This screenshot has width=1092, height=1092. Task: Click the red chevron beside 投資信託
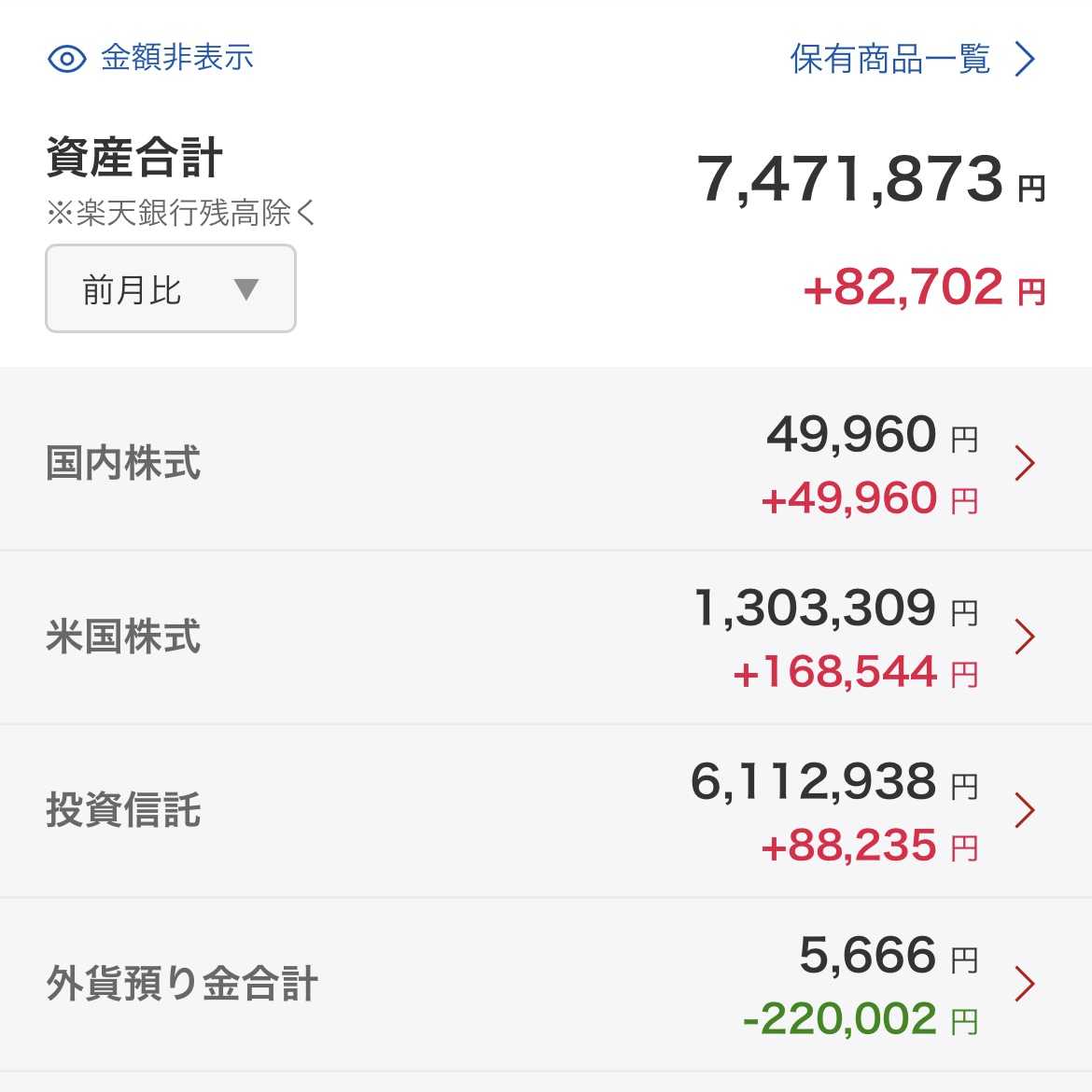[x=1025, y=810]
